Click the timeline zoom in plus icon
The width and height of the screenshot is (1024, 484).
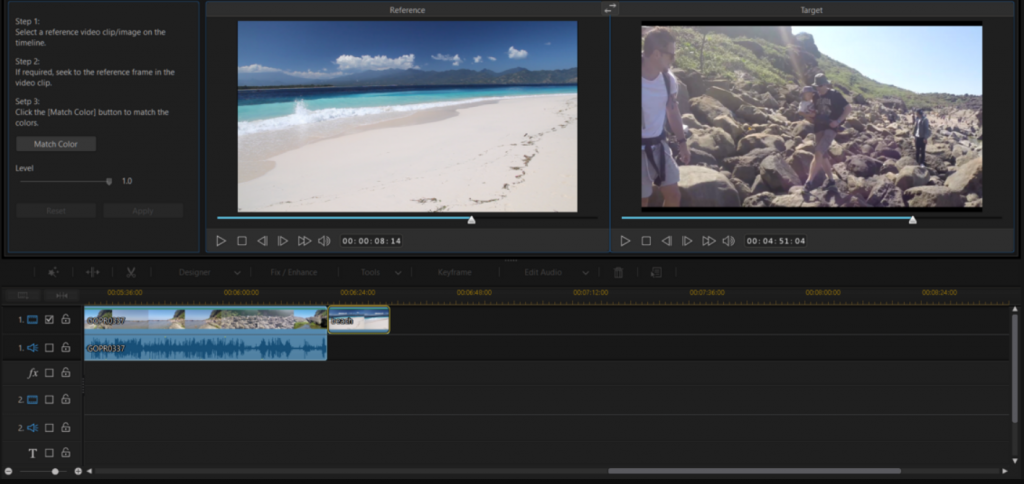click(78, 471)
